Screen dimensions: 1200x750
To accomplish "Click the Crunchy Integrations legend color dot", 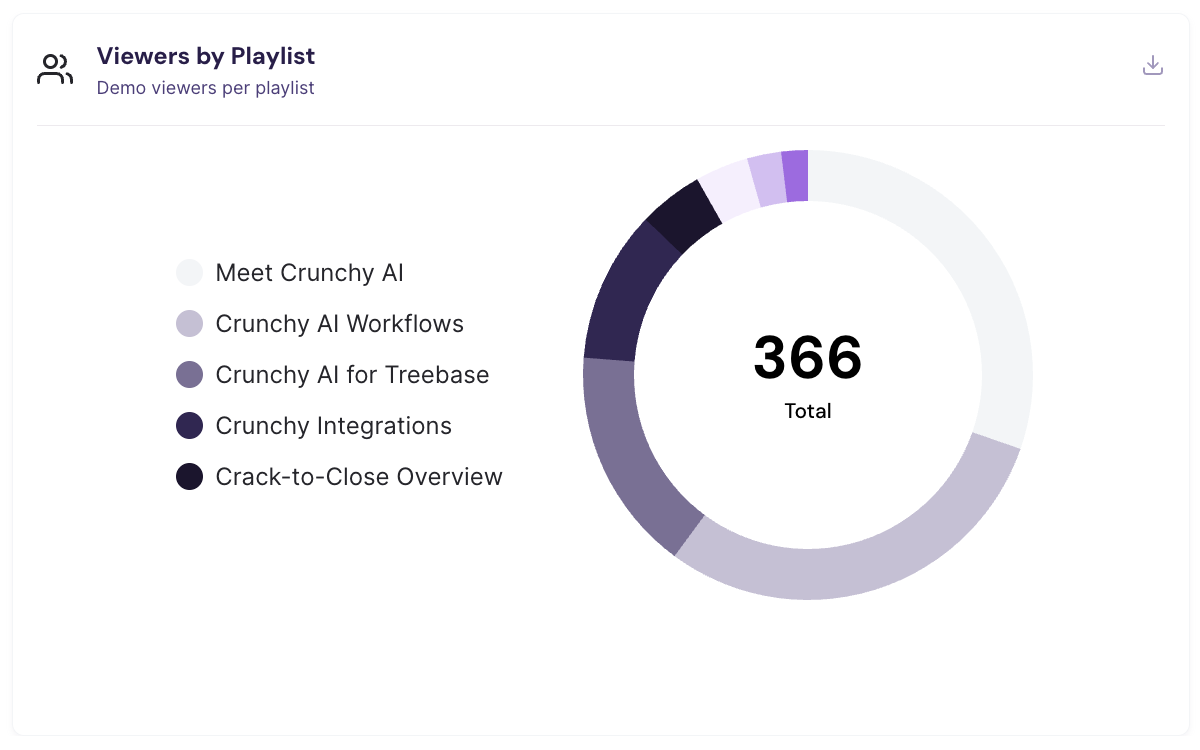I will 189,426.
